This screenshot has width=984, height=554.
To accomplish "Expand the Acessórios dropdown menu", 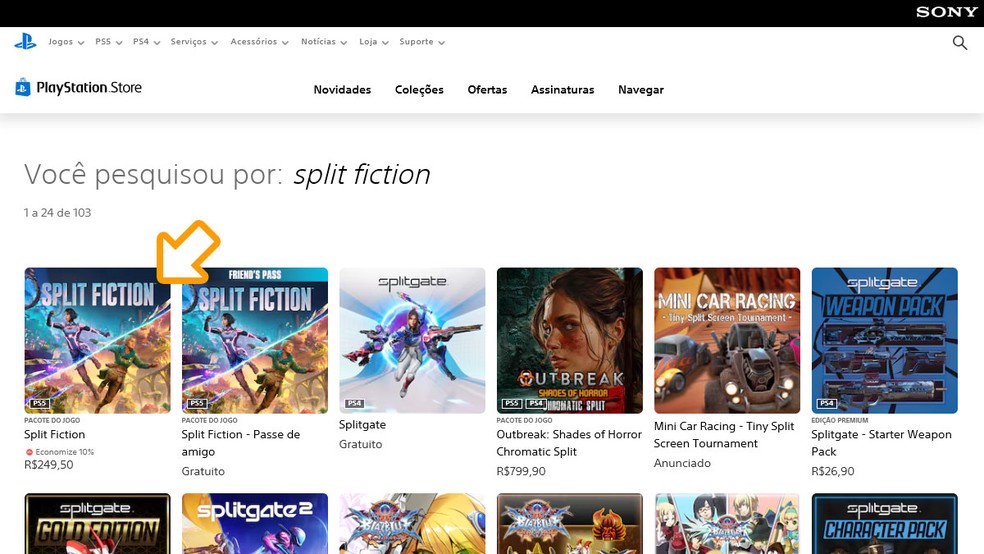I will tap(259, 42).
